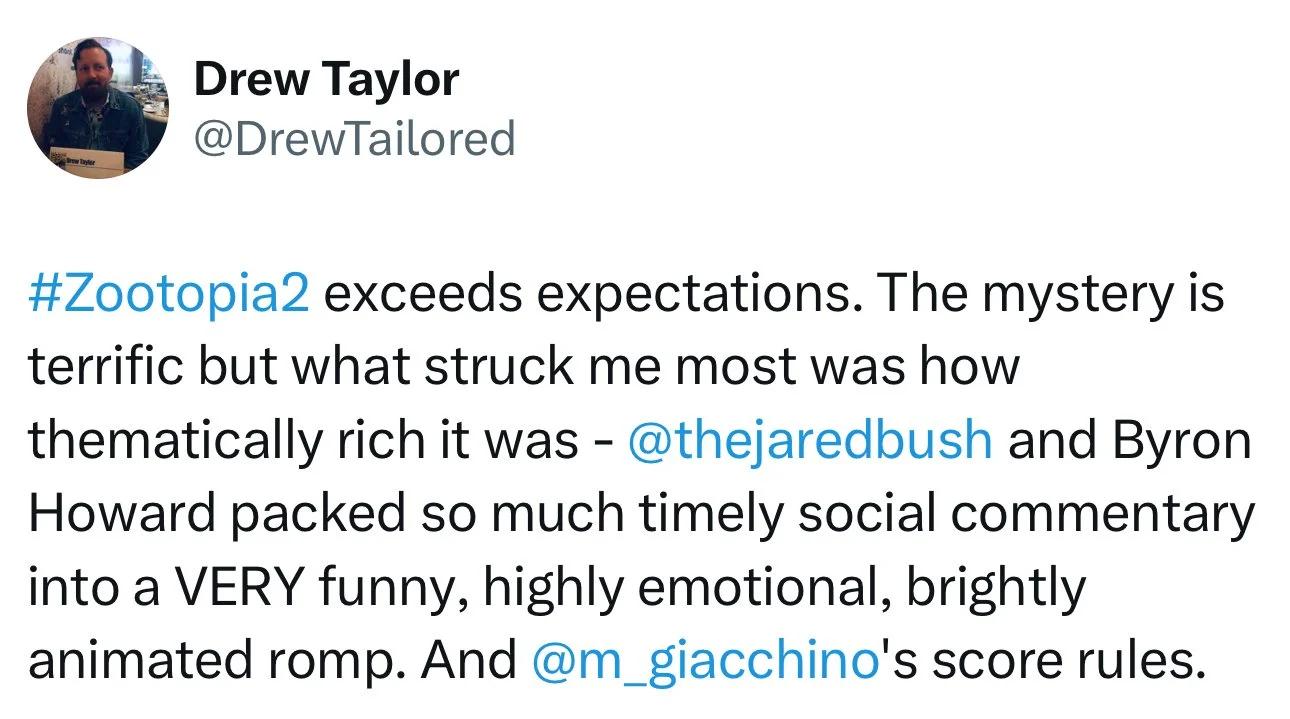The width and height of the screenshot is (1290, 719).
Task: Click the Drew Taylor display name
Action: coord(326,78)
